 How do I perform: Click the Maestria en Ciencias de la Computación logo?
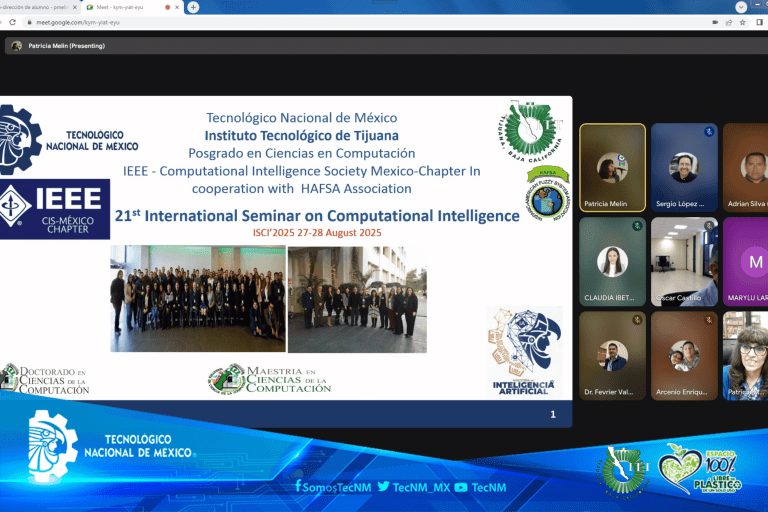click(x=269, y=379)
